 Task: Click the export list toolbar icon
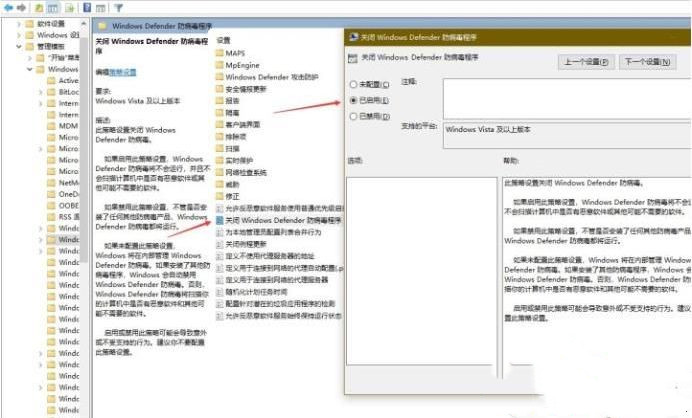pyautogui.click(x=70, y=8)
